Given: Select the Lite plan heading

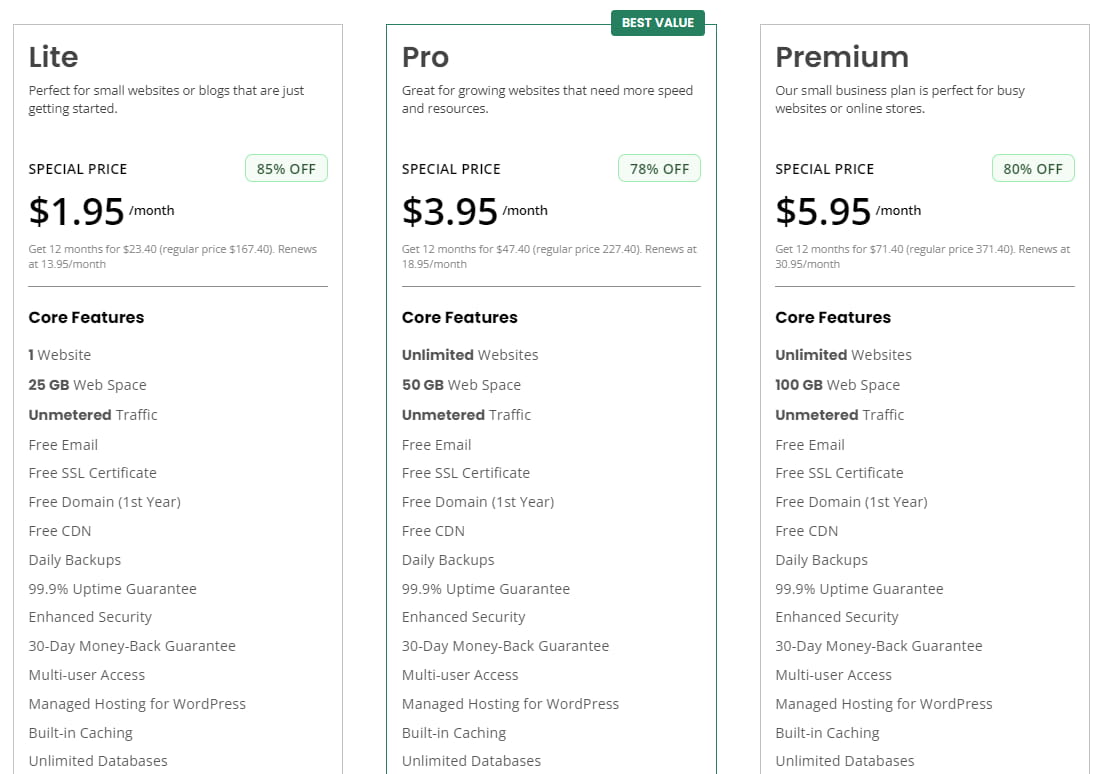Looking at the screenshot, I should [x=53, y=57].
